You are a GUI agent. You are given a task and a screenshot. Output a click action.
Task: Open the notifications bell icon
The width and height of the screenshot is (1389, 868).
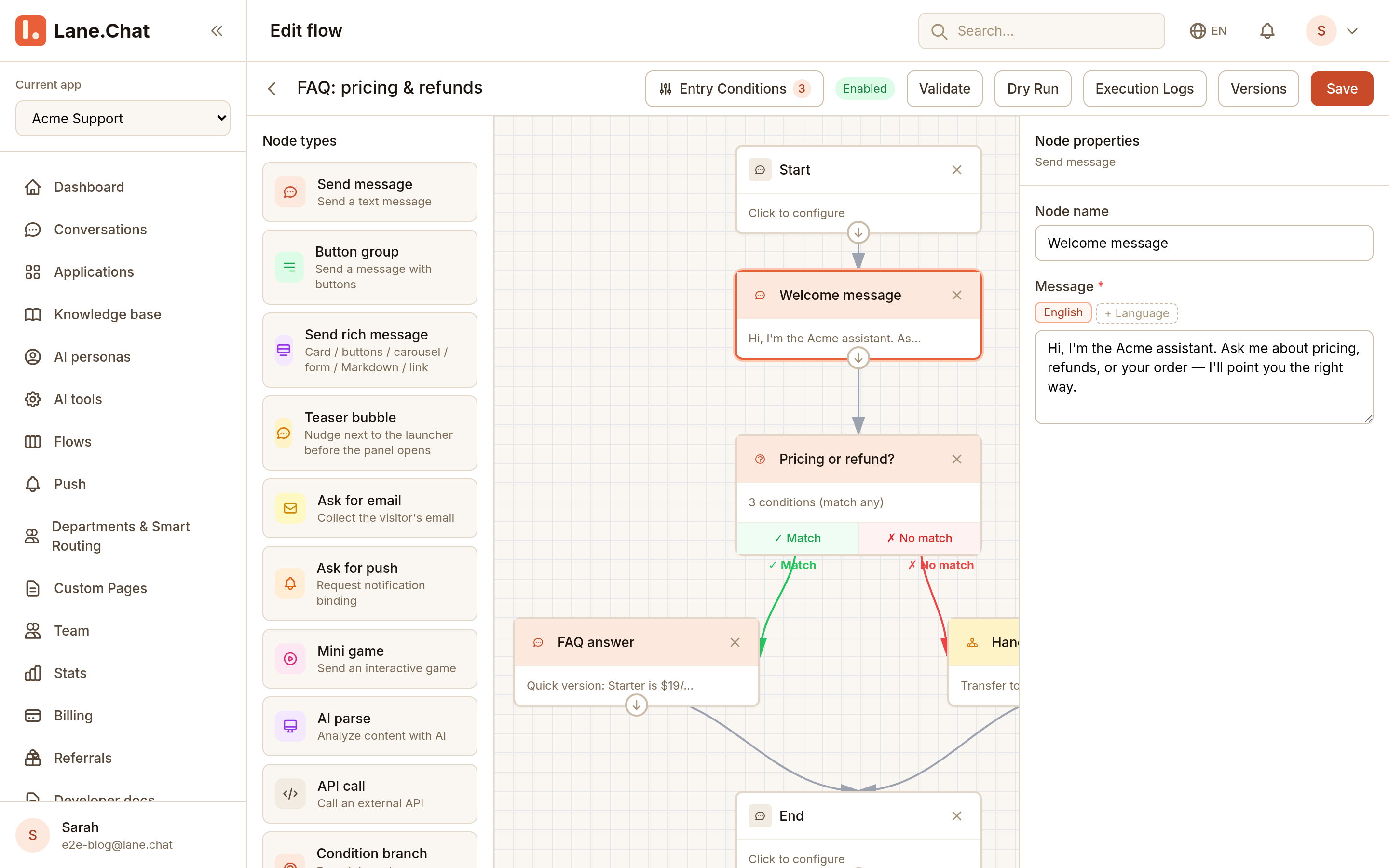point(1267,31)
